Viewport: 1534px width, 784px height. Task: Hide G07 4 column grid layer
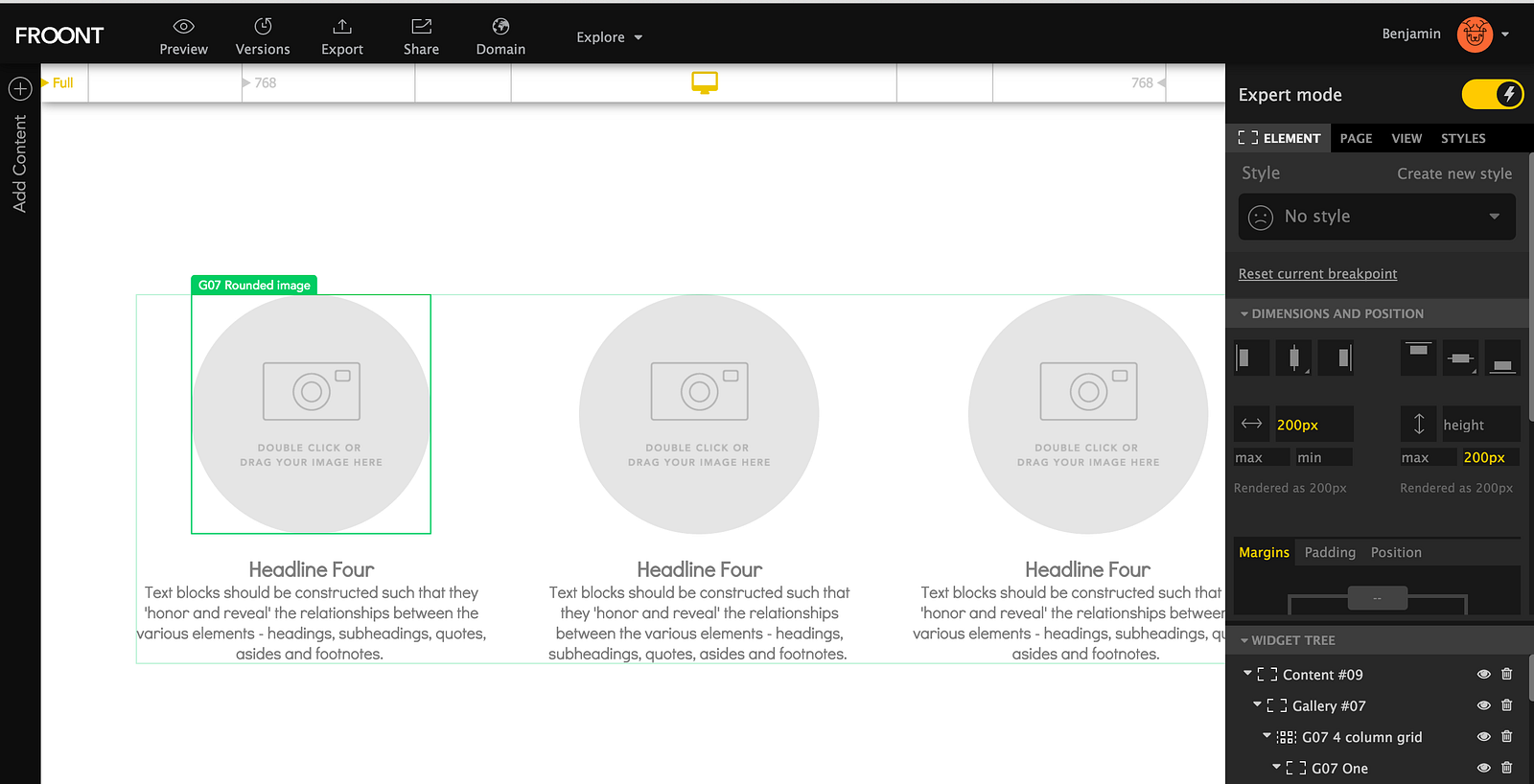coord(1483,737)
